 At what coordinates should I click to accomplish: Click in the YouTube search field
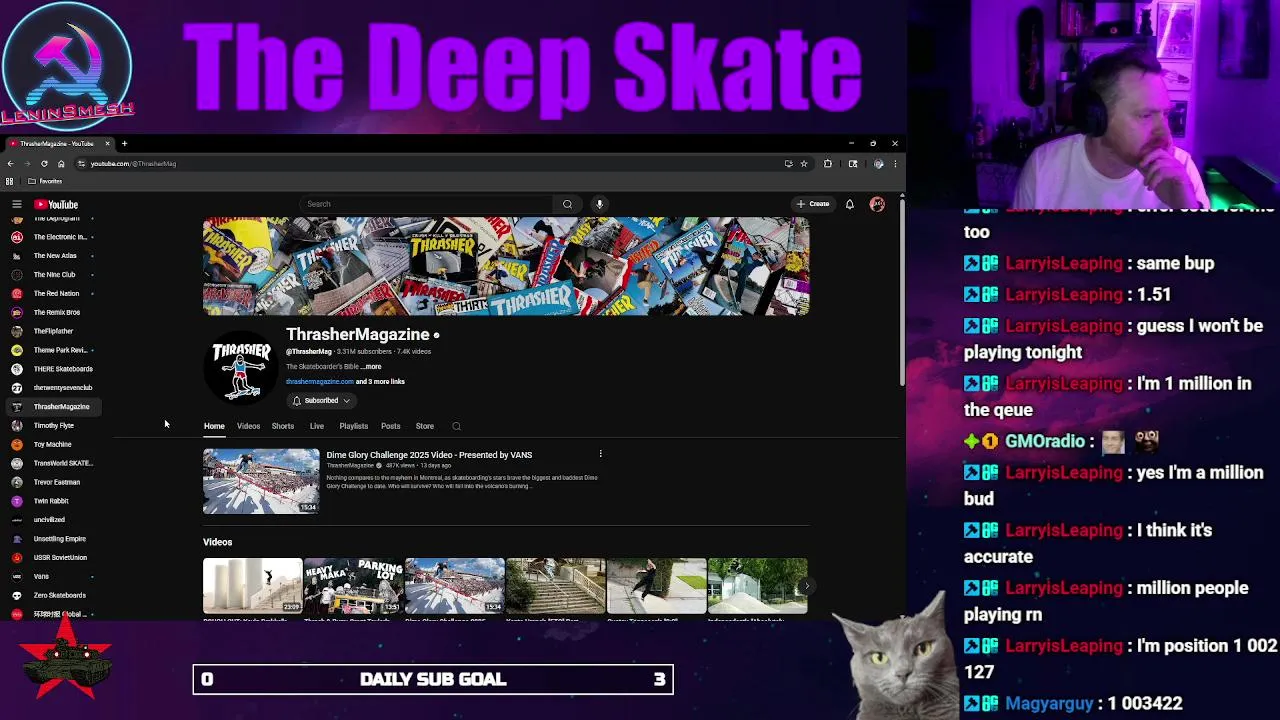point(427,204)
